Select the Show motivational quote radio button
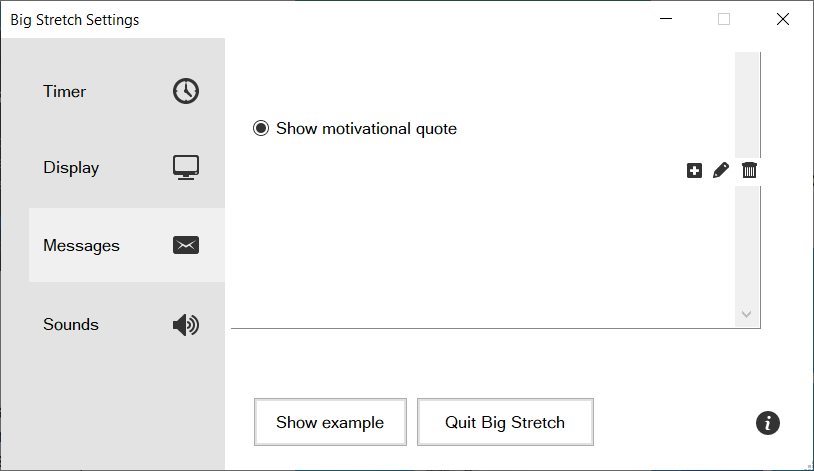This screenshot has width=814, height=471. pos(261,128)
